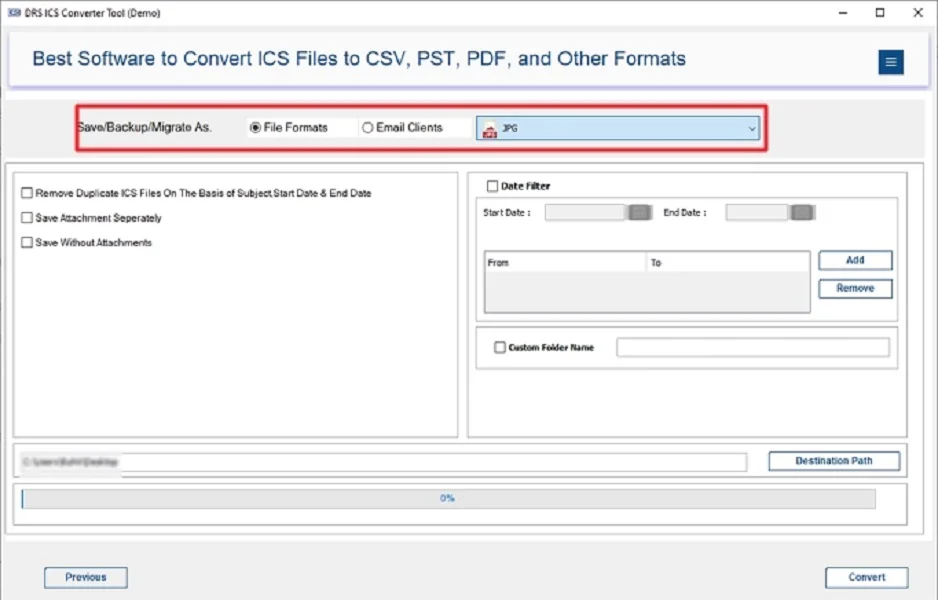Click the End Date field

[x=757, y=212]
